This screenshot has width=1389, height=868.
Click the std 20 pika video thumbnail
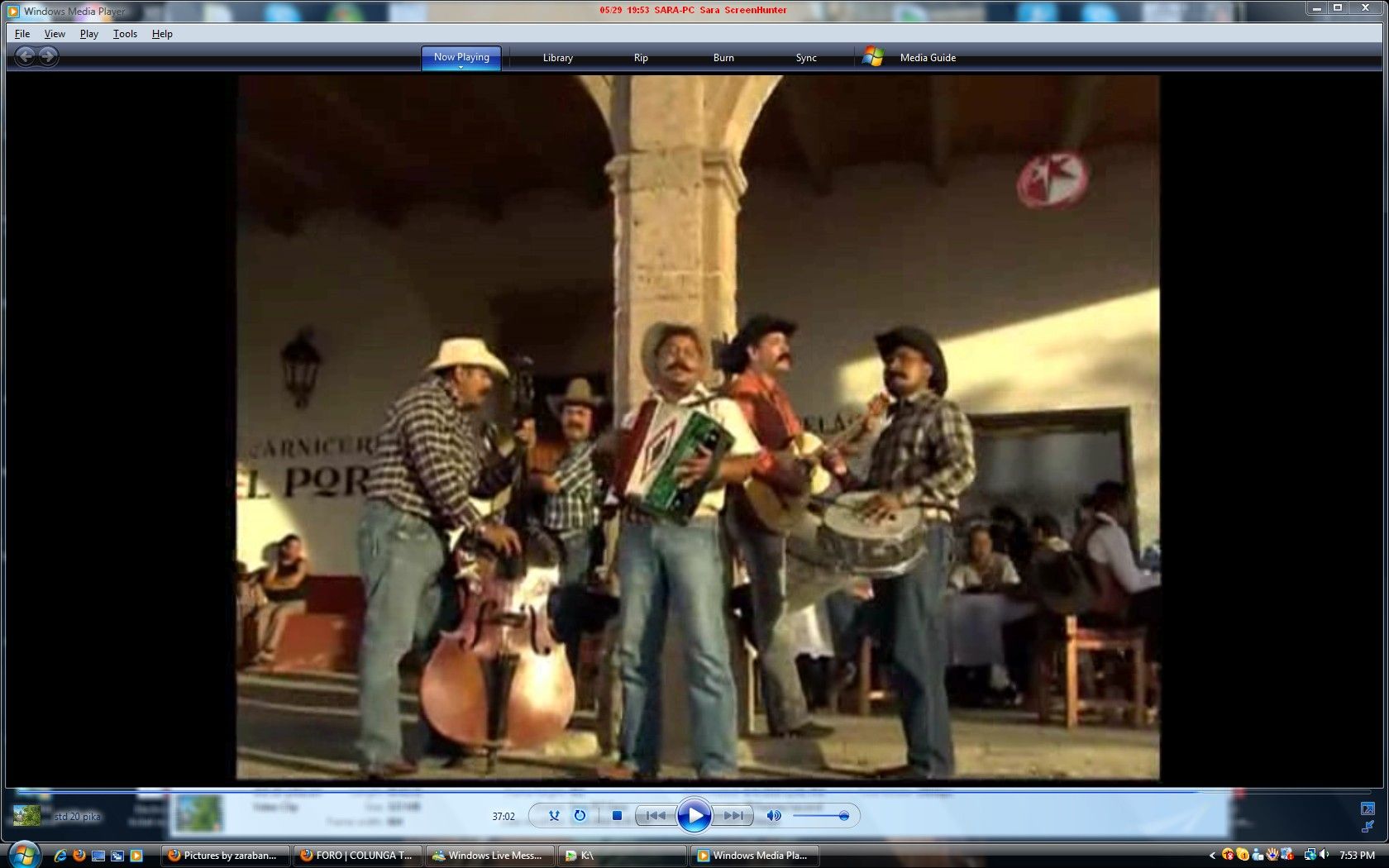click(27, 816)
